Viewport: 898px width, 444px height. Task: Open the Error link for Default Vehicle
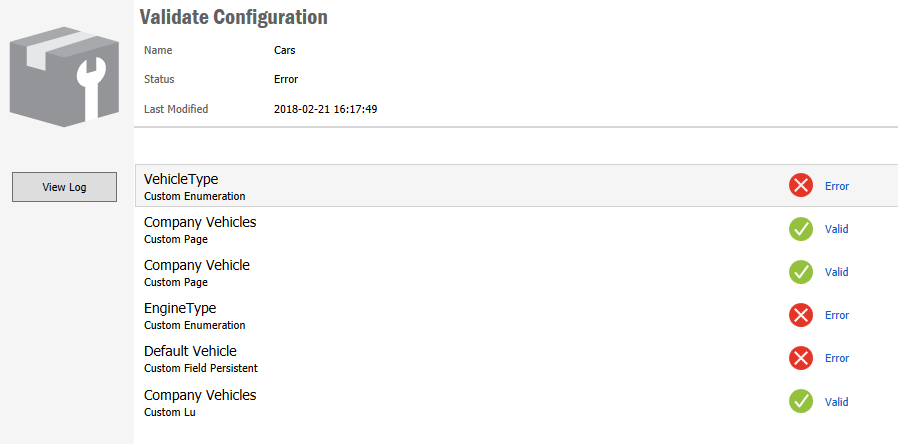click(x=836, y=358)
